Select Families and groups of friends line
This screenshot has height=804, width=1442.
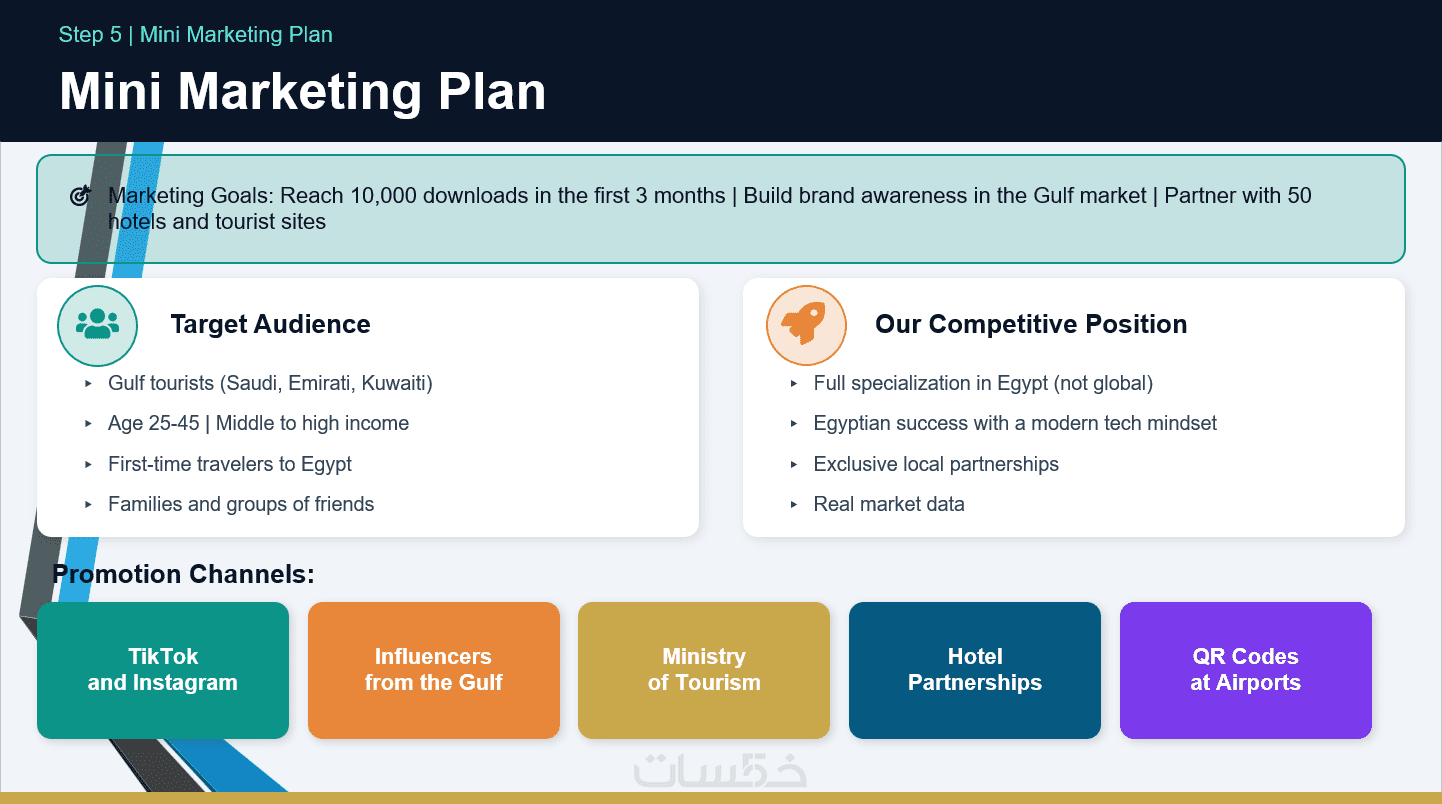241,504
